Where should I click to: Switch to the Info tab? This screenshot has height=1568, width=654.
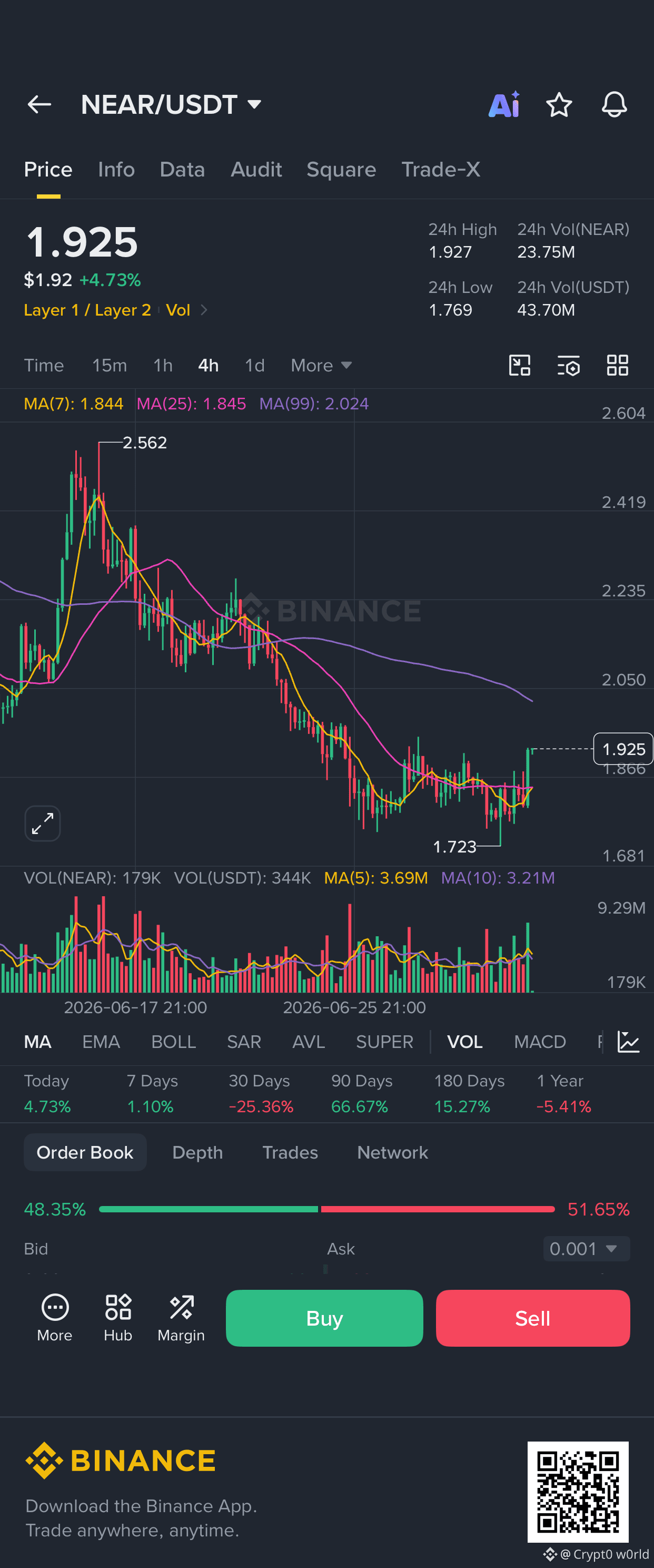point(116,170)
